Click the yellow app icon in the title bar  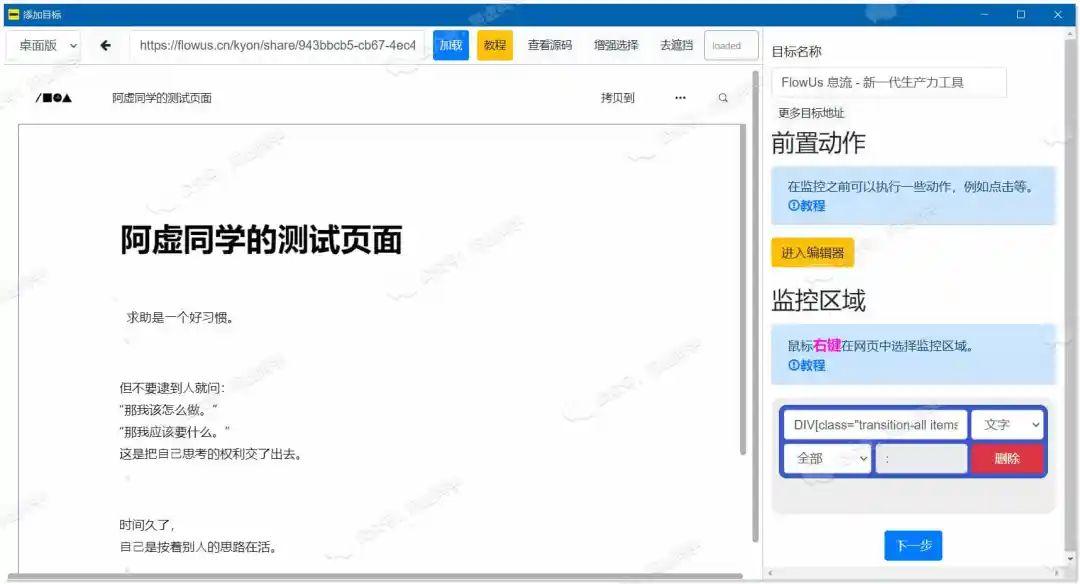pos(14,13)
